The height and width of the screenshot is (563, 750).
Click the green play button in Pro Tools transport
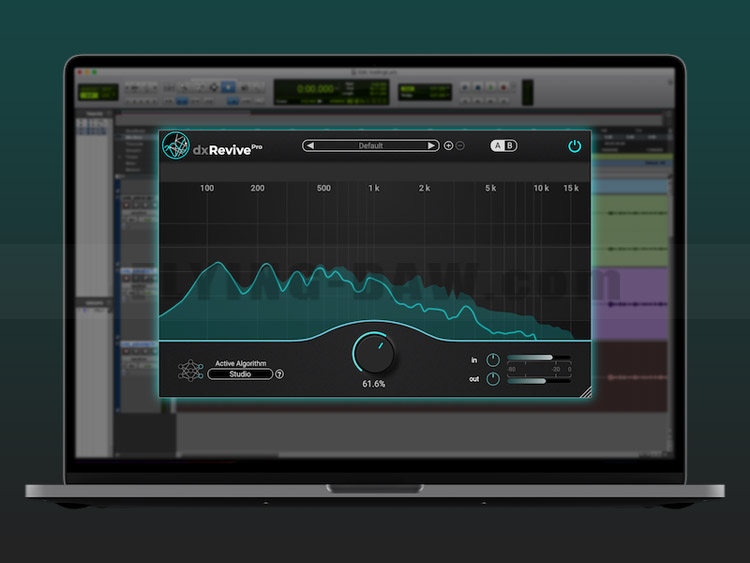[x=490, y=88]
